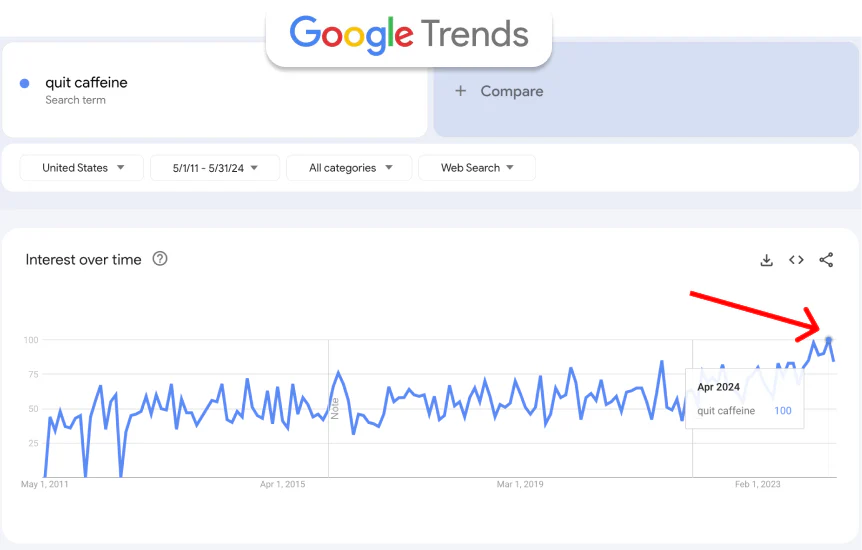Open the Interest over time help icon
The height and width of the screenshot is (550, 862).
[160, 259]
